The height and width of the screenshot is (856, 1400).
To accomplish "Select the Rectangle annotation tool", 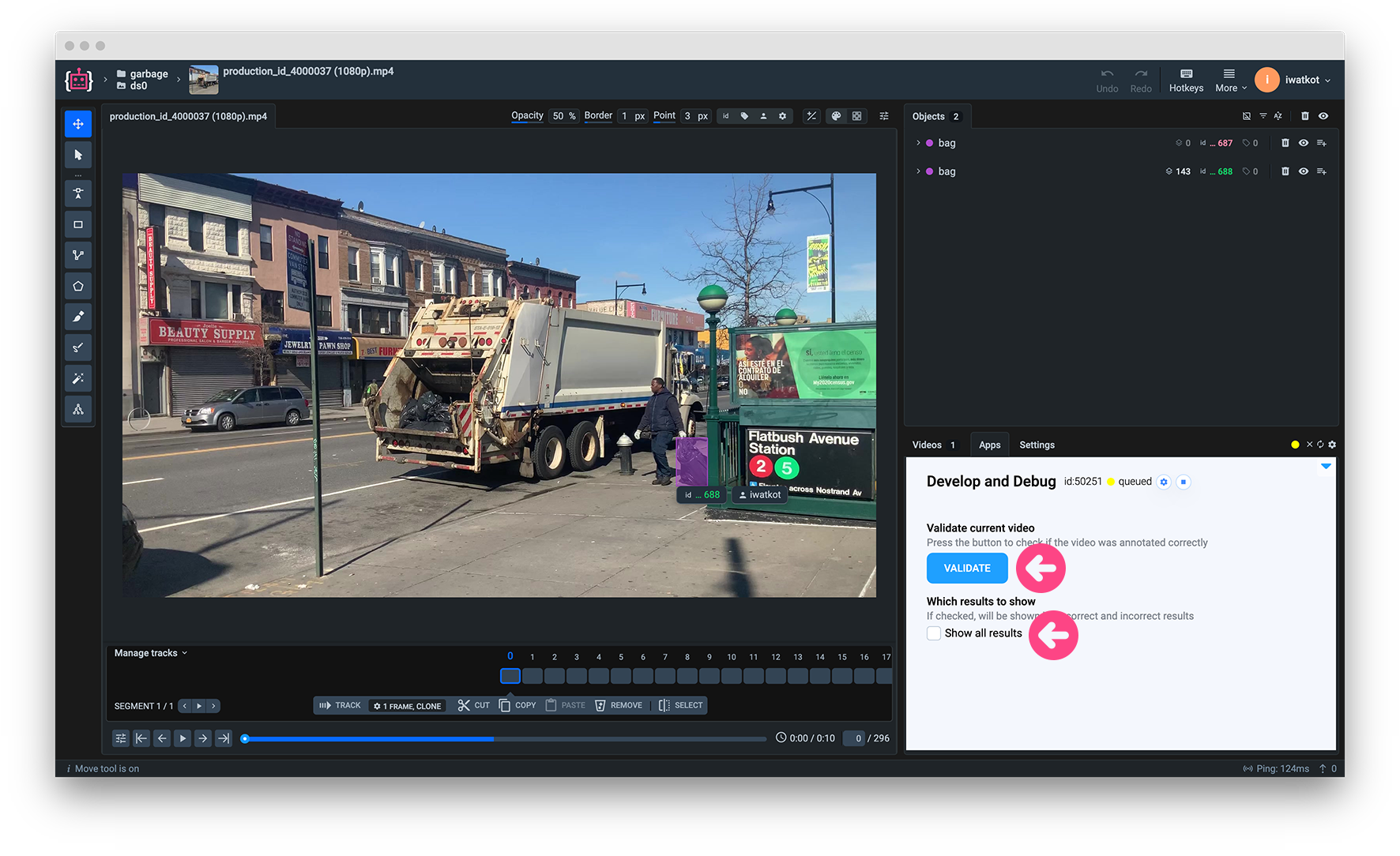I will pyautogui.click(x=78, y=224).
